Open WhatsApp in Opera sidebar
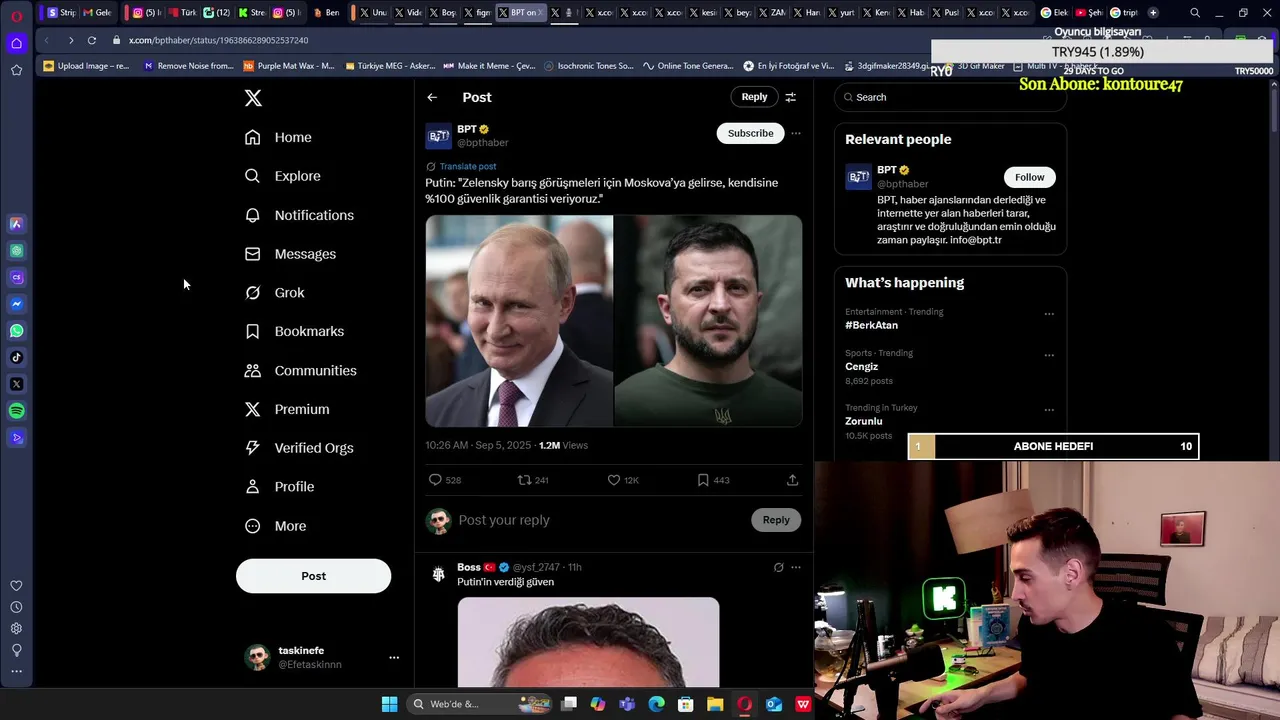This screenshot has width=1280, height=720. (x=16, y=331)
